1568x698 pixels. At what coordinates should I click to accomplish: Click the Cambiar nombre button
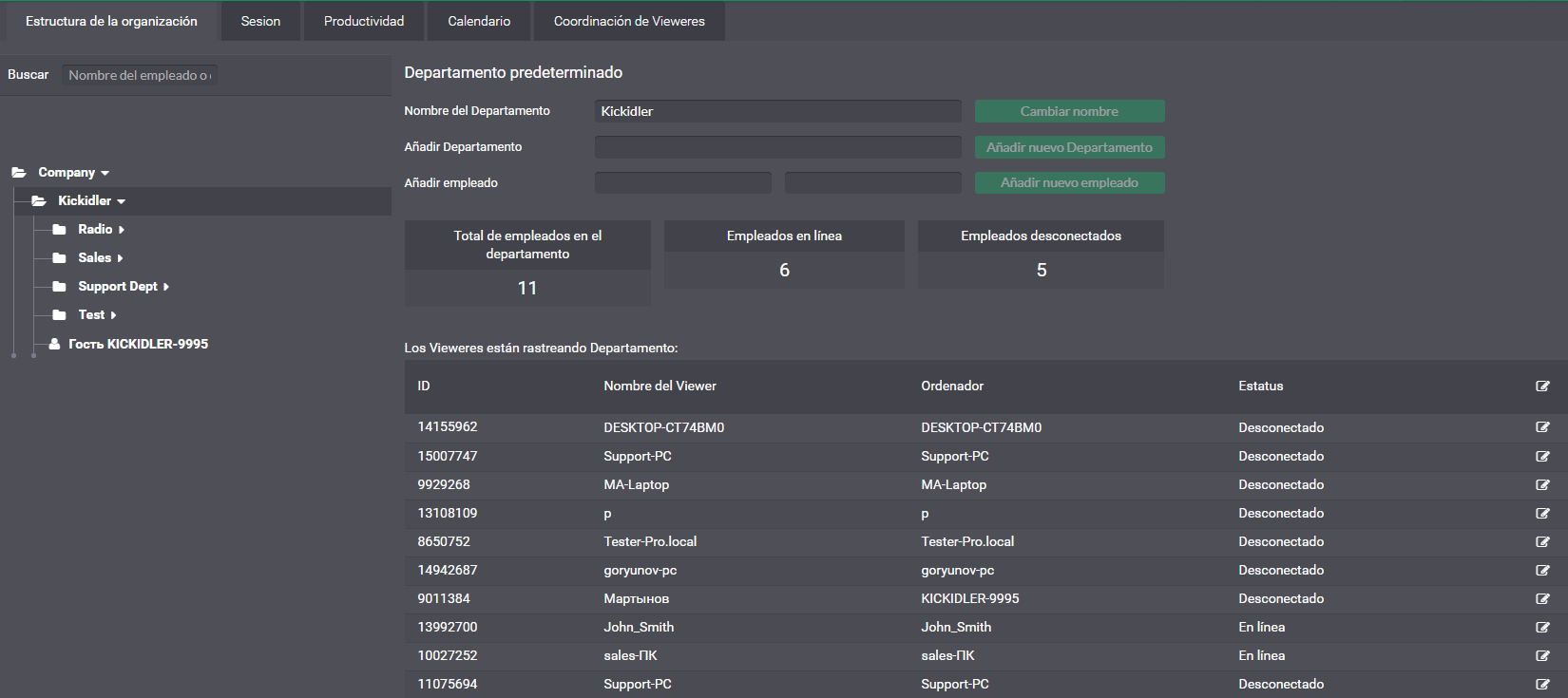click(1069, 111)
